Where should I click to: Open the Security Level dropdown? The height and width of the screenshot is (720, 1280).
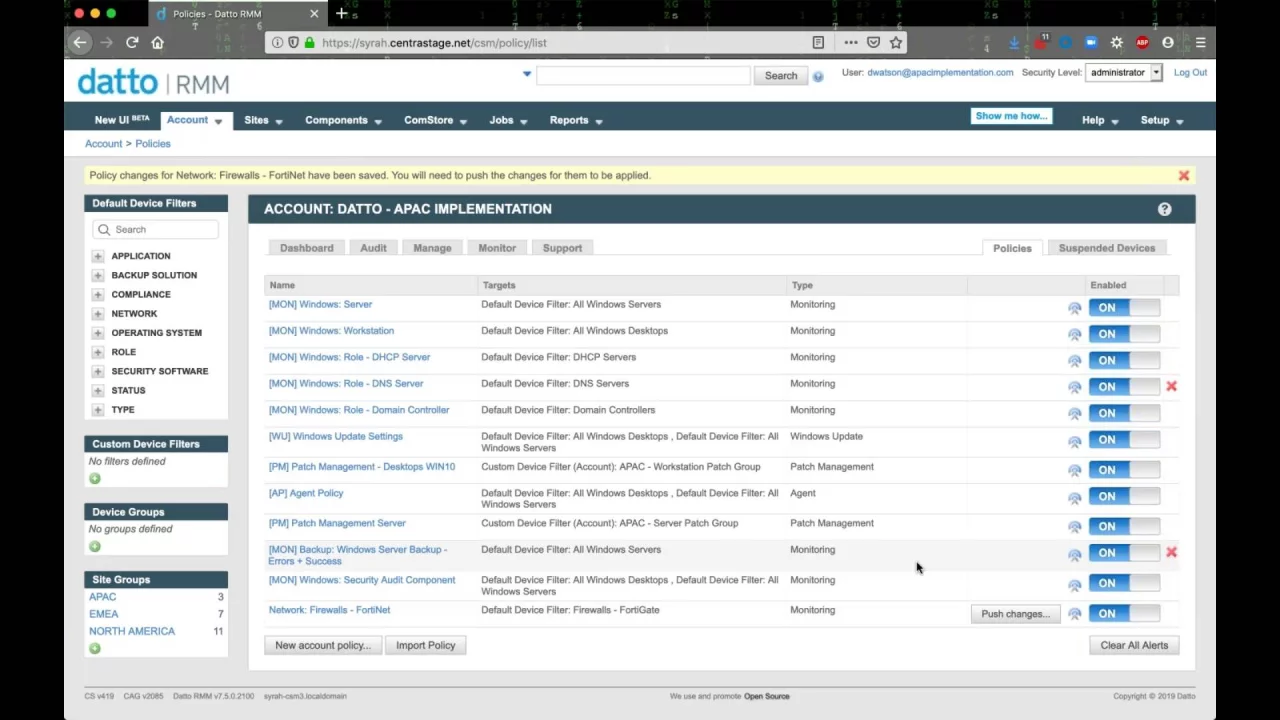[1124, 73]
